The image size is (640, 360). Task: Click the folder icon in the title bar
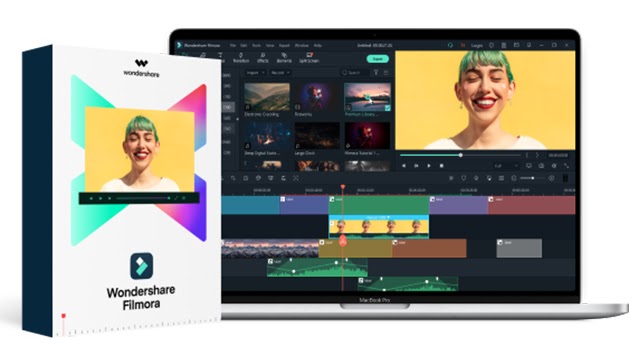point(516,45)
